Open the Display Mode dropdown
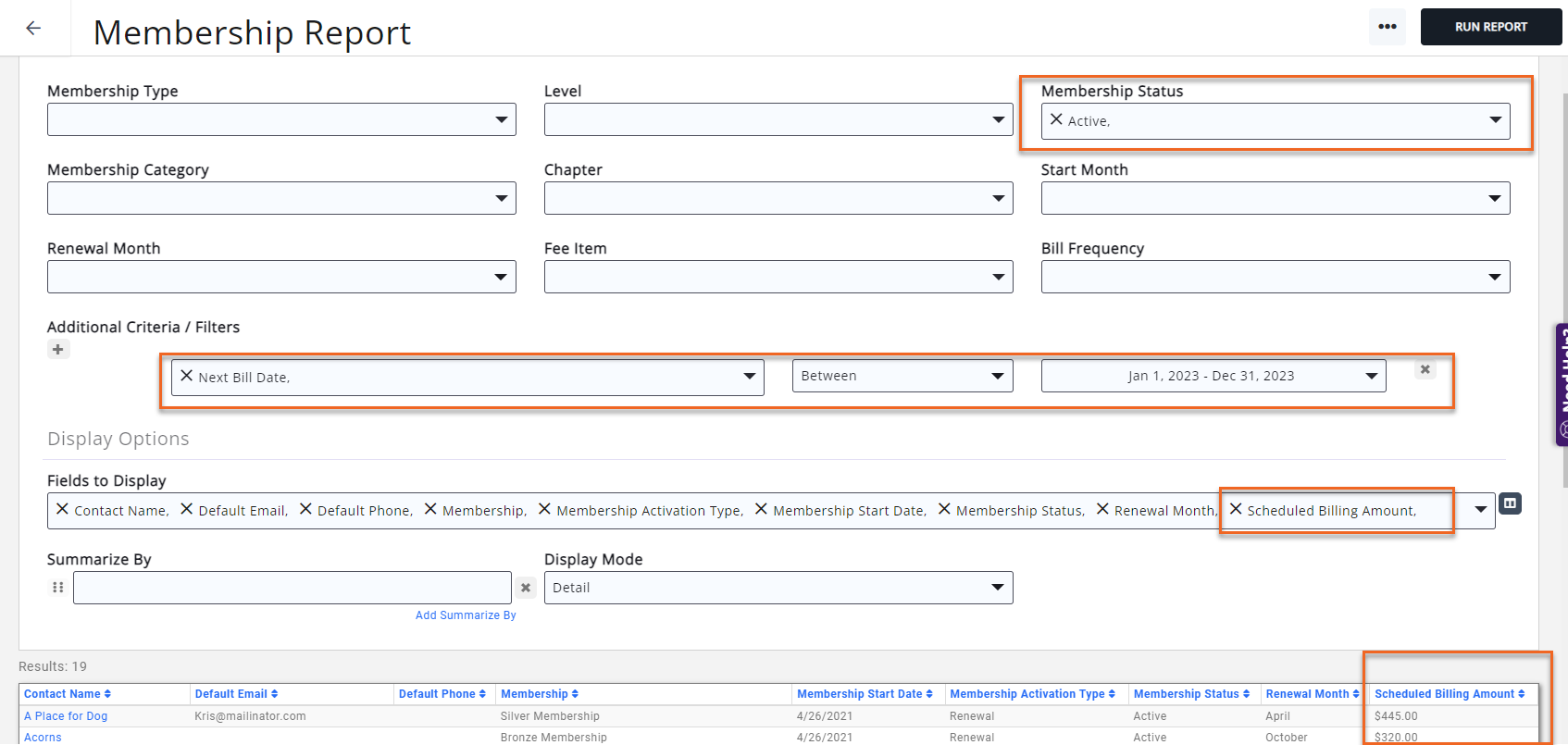Screen dimensions: 1568x745 (x=997, y=588)
